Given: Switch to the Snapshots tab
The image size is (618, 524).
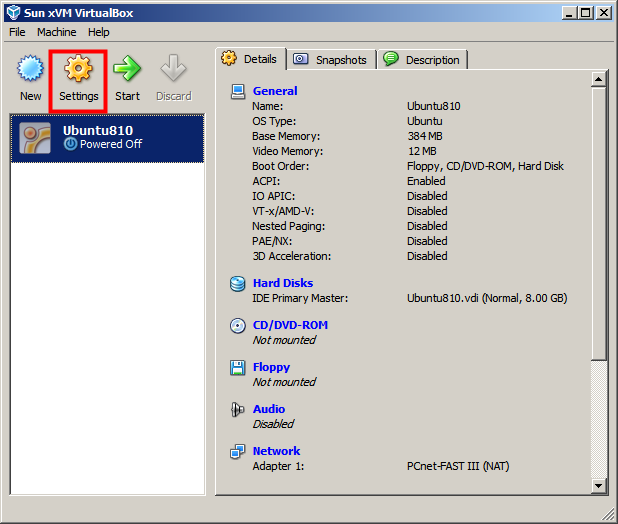Looking at the screenshot, I should tap(331, 59).
